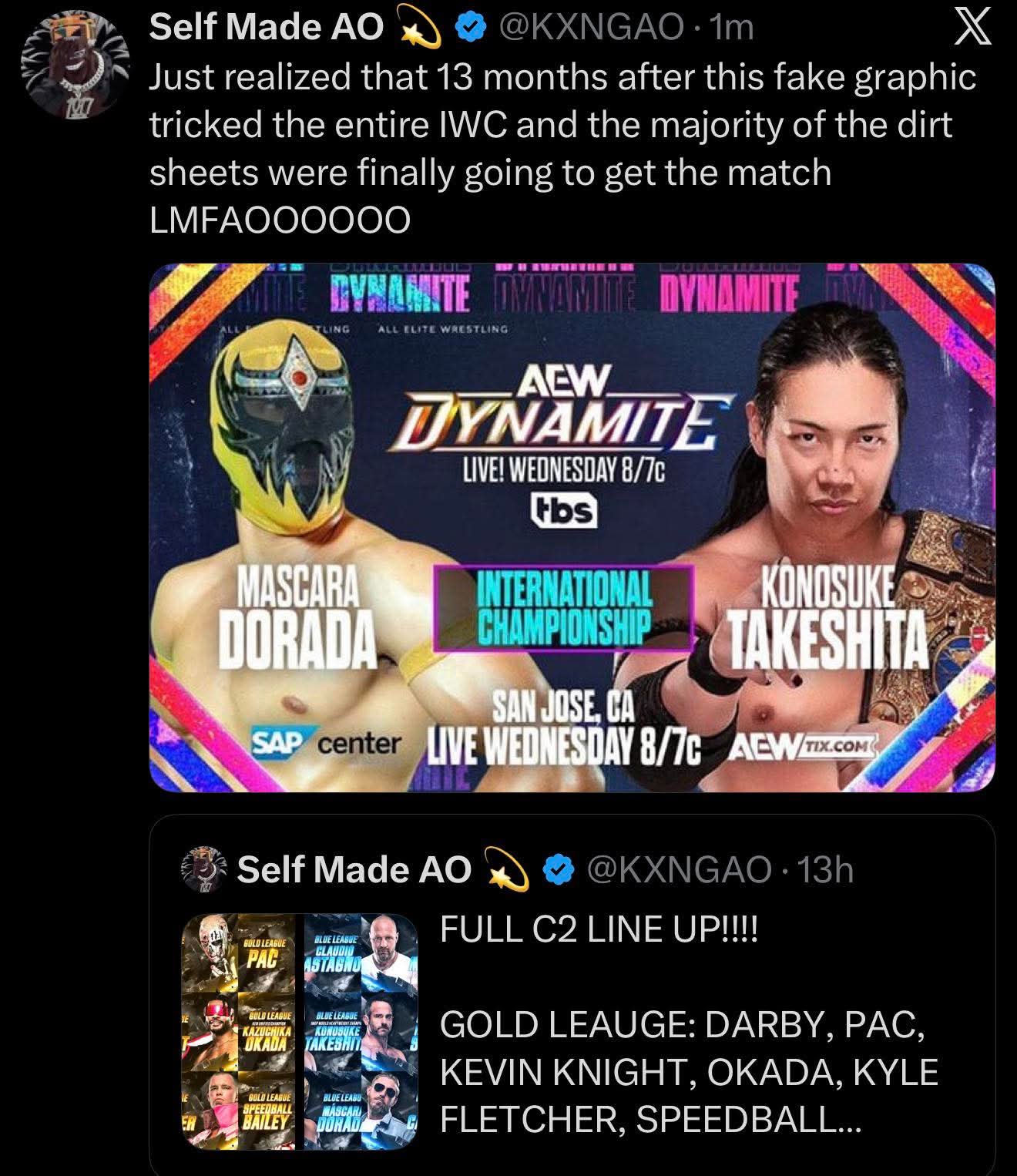Screen dimensions: 1017x1176
Task: Click the main tweet text about fake graphic
Action: tap(562, 149)
